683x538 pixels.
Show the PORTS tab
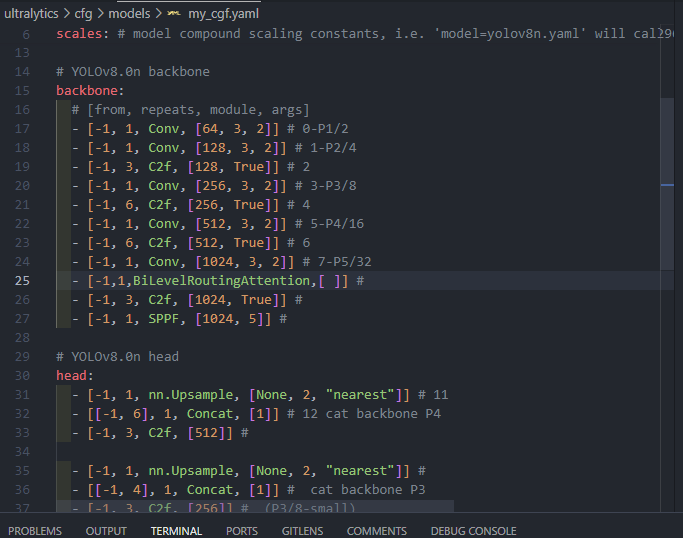click(x=242, y=530)
